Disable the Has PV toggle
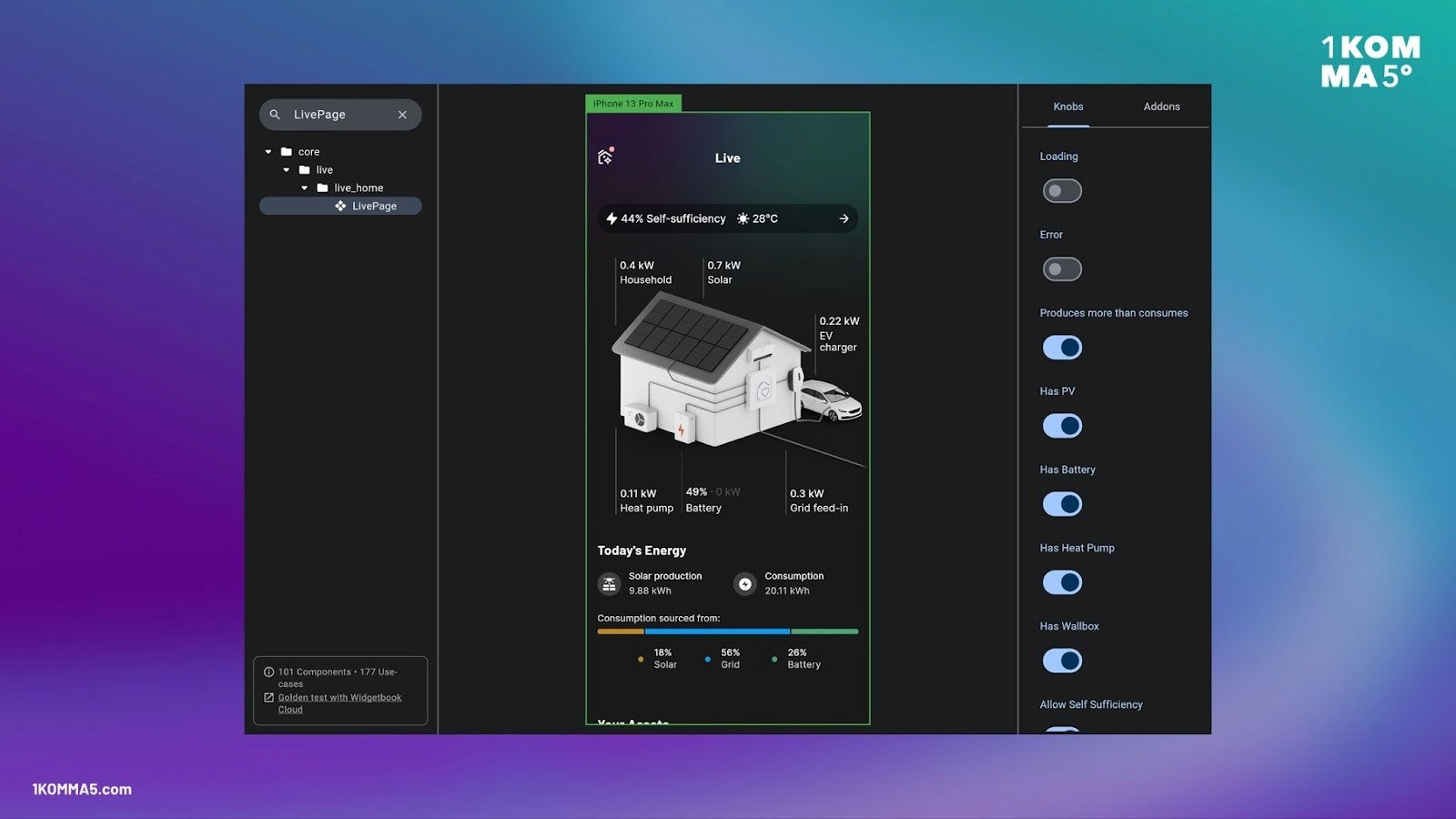Screen dimensions: 1456x819 (1062, 425)
